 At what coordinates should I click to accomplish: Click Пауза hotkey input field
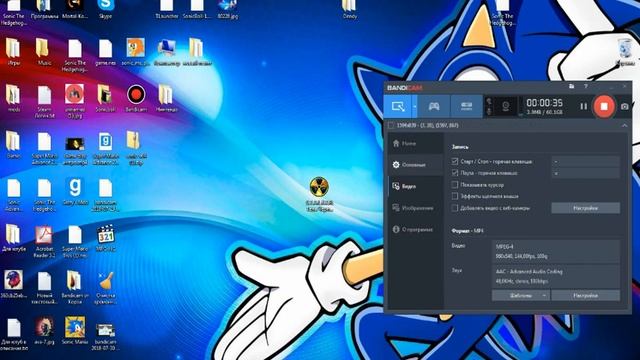(586, 173)
